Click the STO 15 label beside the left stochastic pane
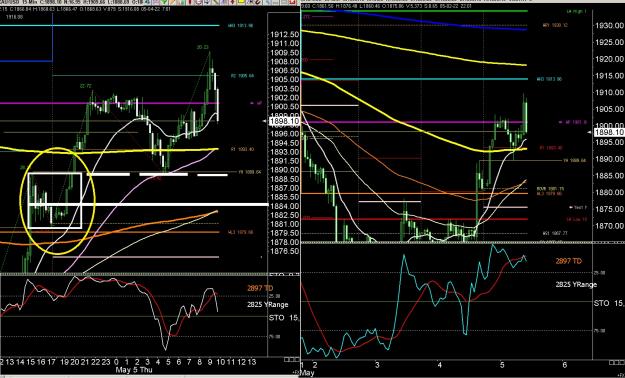The height and width of the screenshot is (378, 625). pyautogui.click(x=284, y=318)
